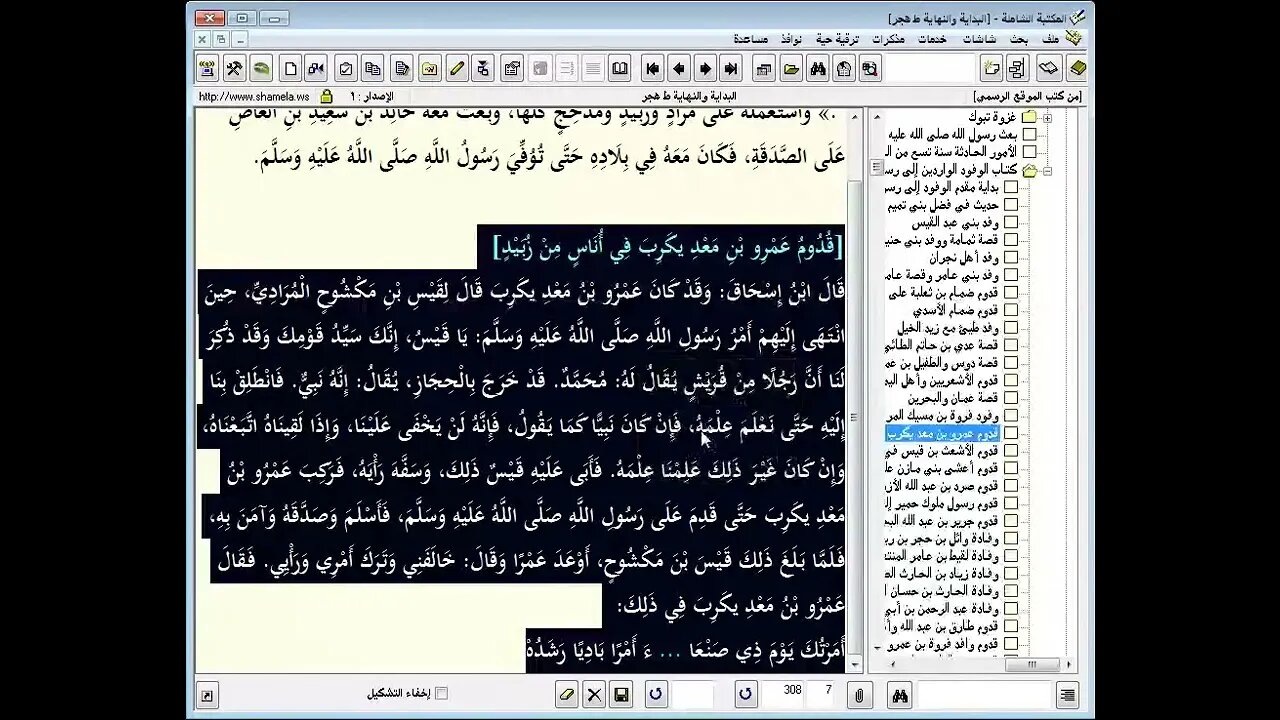Click the X delete icon in bottom bar

594,695
